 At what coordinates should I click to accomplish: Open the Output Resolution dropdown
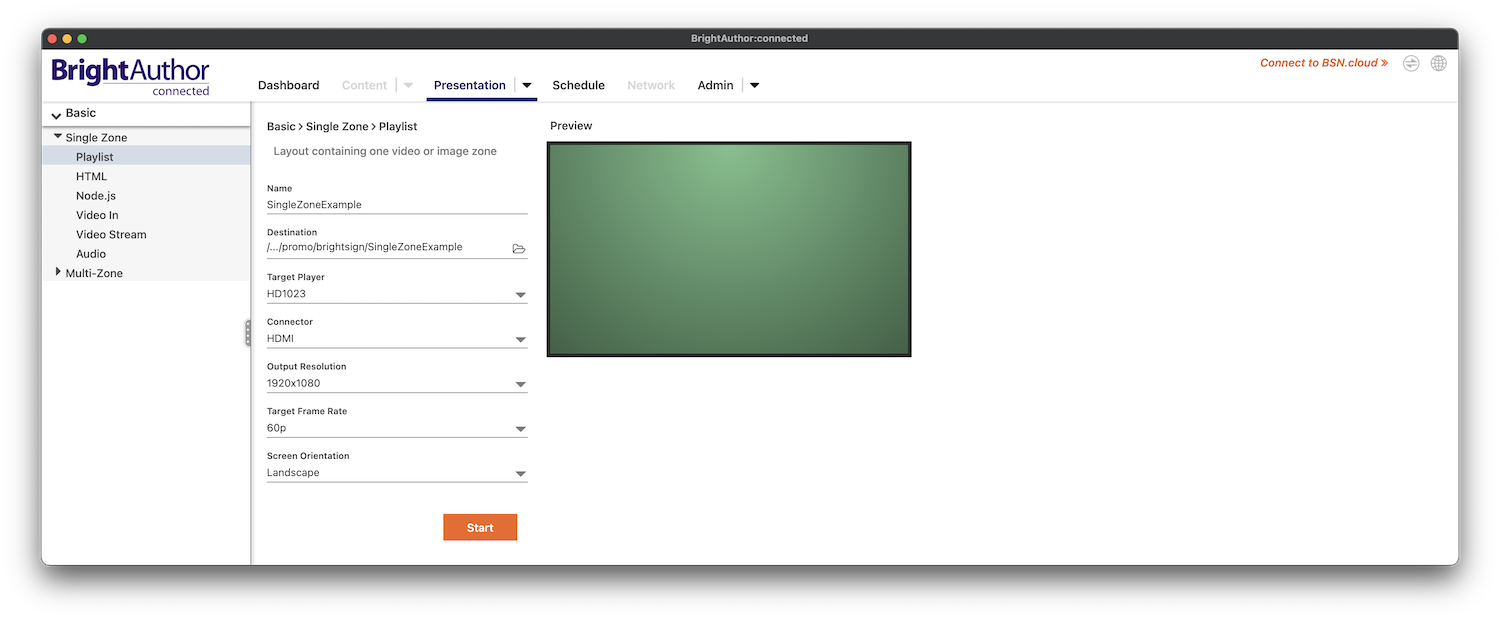[520, 383]
